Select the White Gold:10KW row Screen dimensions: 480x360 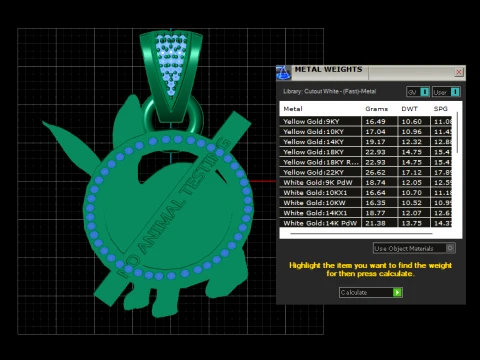coord(366,203)
